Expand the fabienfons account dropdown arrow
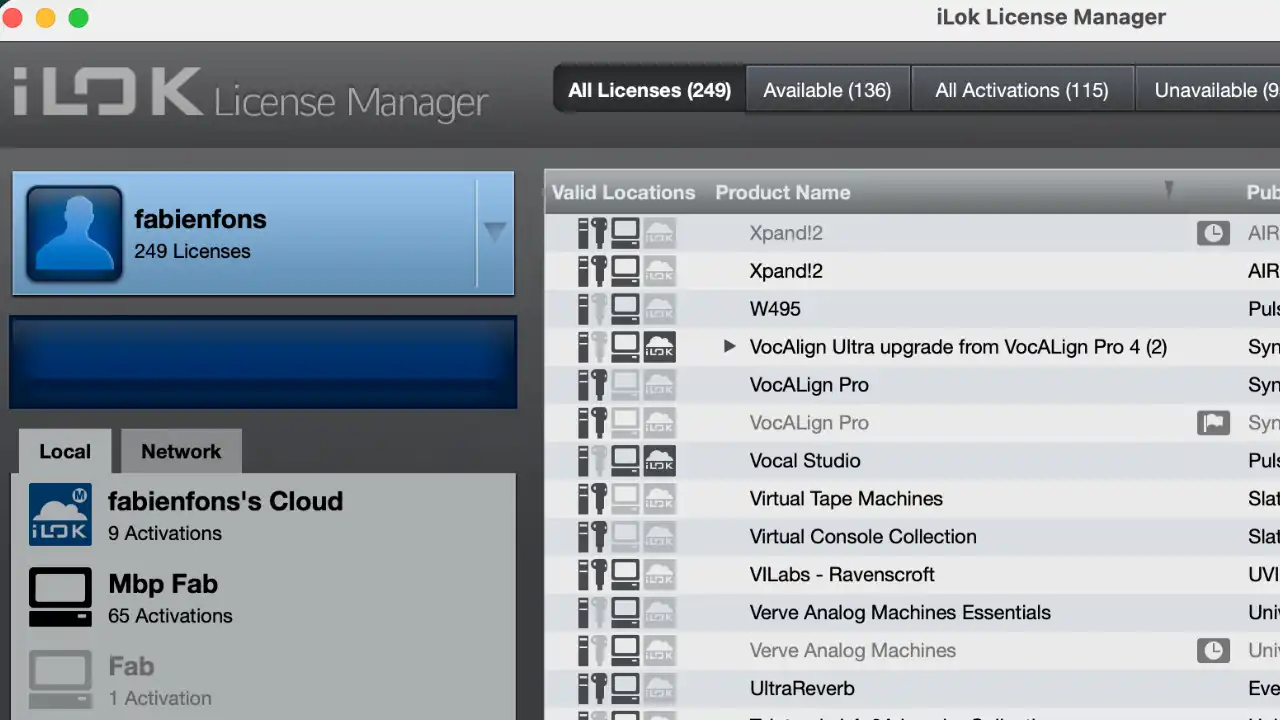Viewport: 1280px width, 720px height. 495,231
